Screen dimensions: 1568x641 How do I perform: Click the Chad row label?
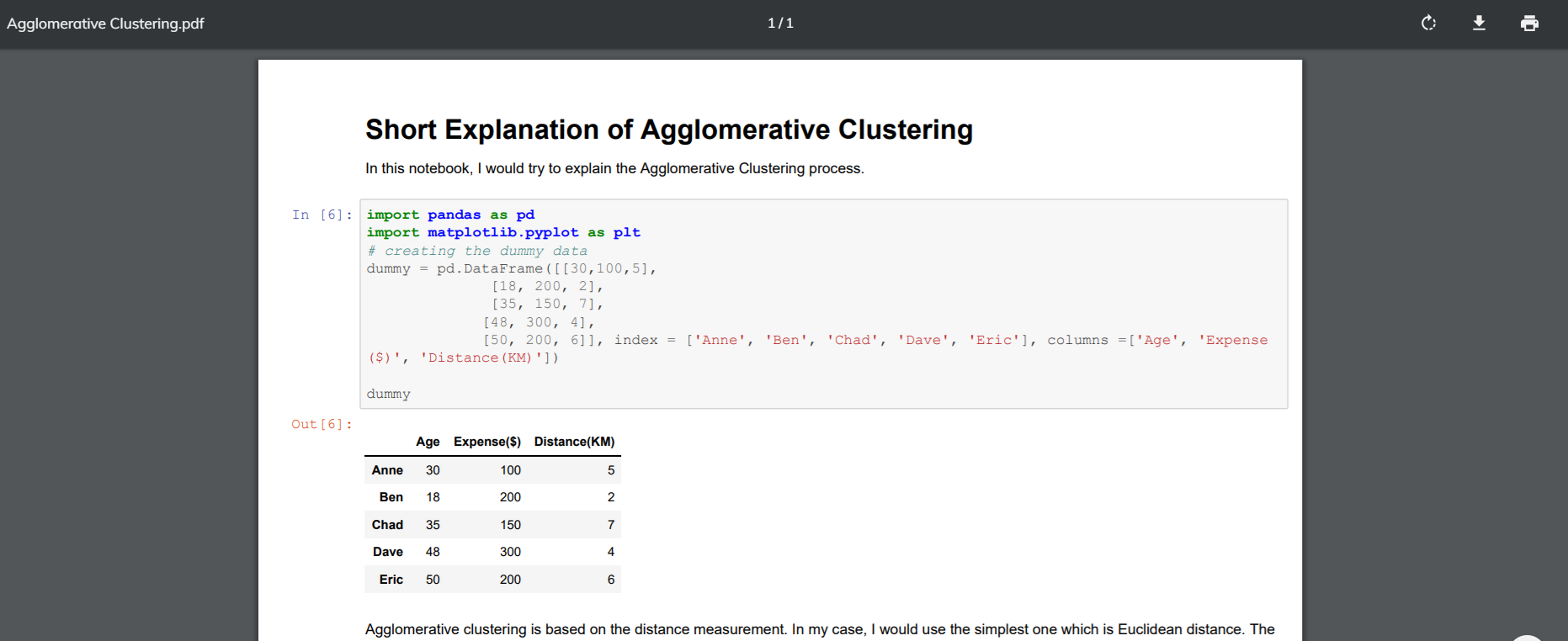coord(387,525)
